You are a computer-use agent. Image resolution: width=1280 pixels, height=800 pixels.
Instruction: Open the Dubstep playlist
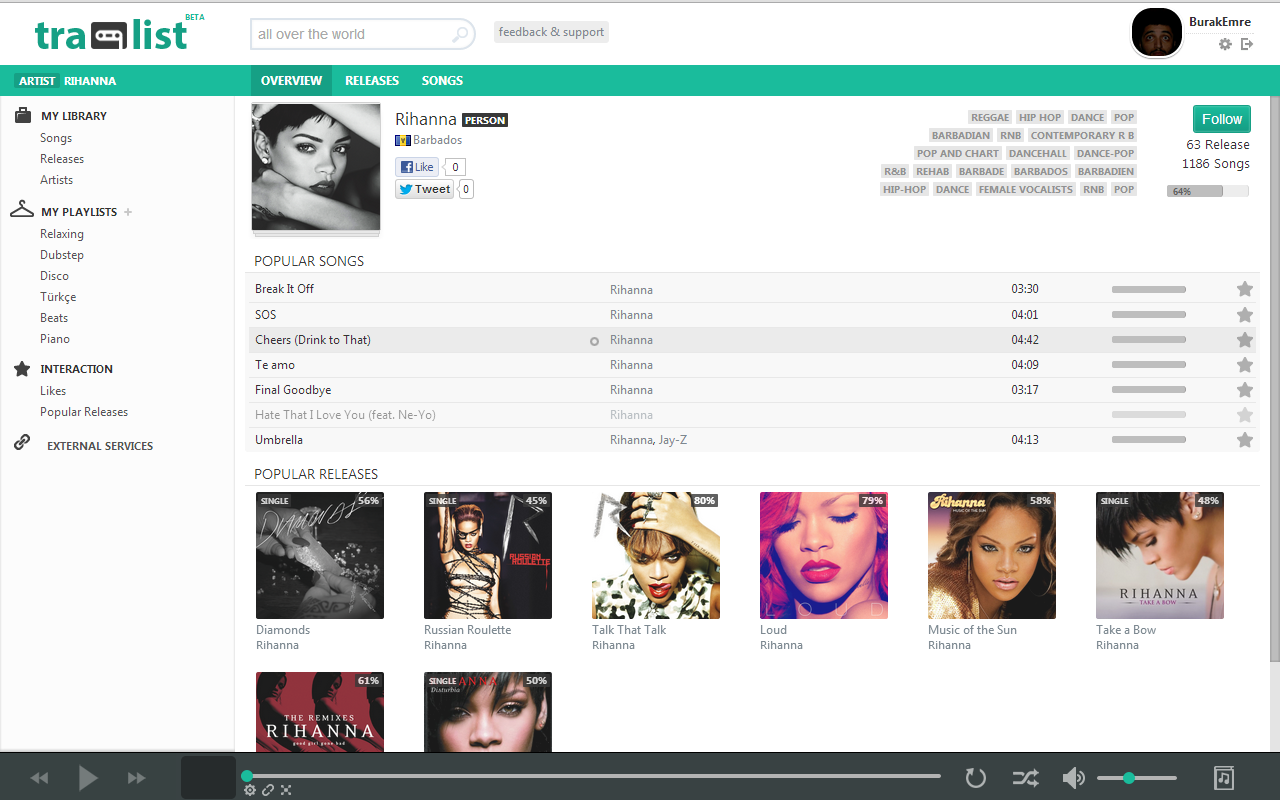pyautogui.click(x=62, y=255)
